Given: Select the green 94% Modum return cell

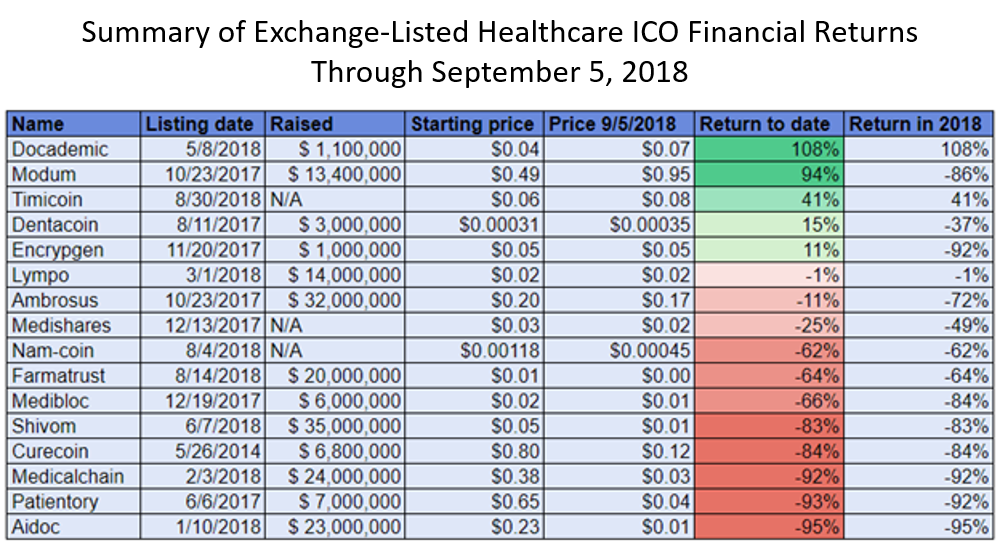Looking at the screenshot, I should point(769,174).
